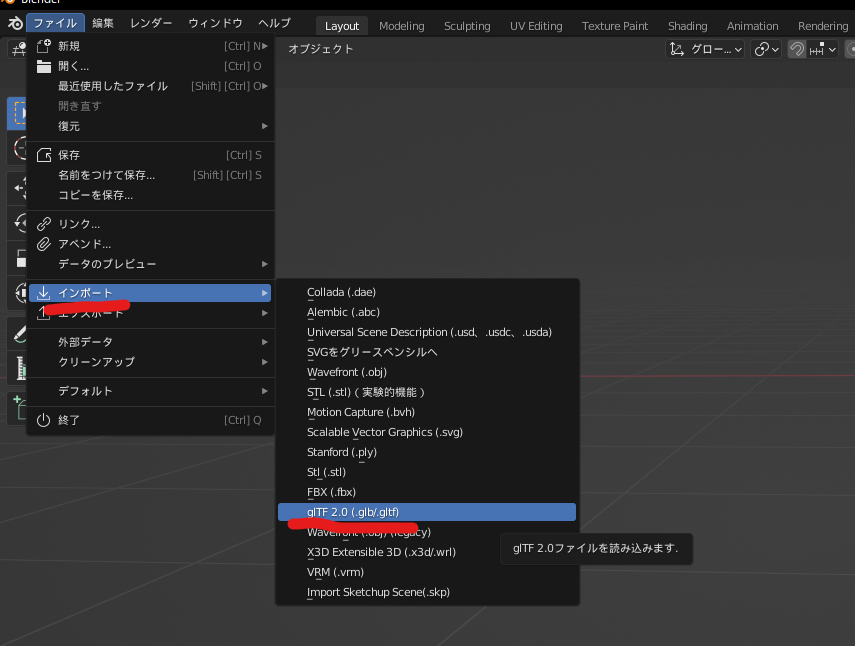The width and height of the screenshot is (855, 646).
Task: Choose コピーを保存...
Action: pyautogui.click(x=150, y=195)
